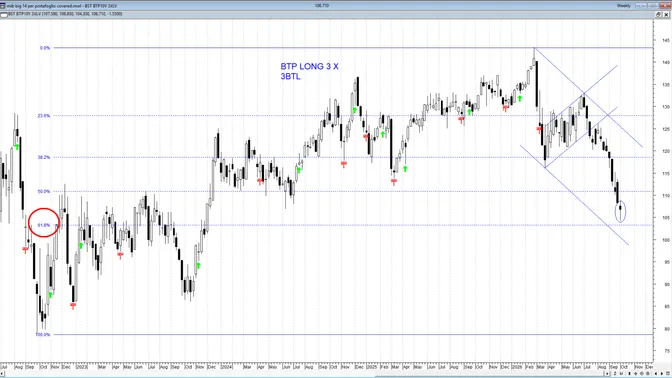
Task: Click the 120 price label on right axis
Action: pyautogui.click(x=666, y=151)
